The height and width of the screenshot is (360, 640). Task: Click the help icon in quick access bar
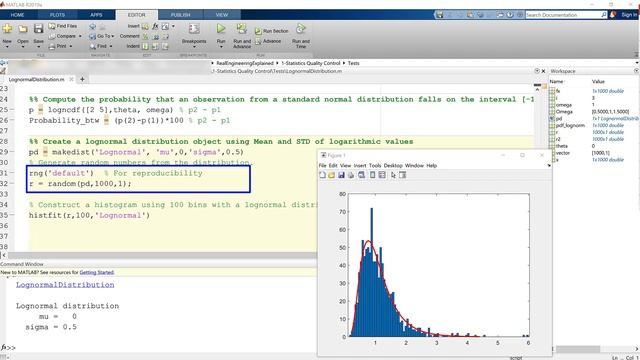coord(510,15)
